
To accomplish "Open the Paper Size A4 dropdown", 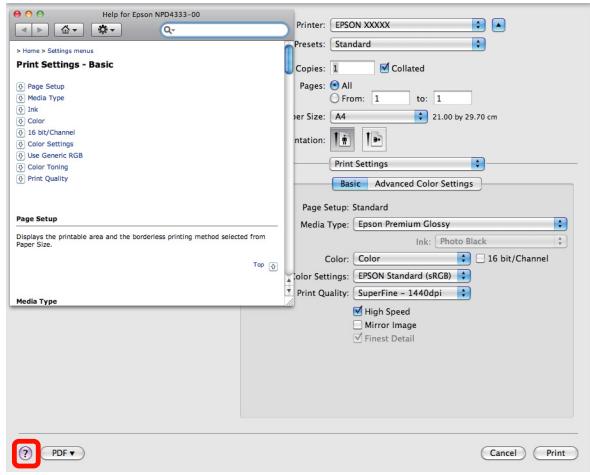I will tap(379, 116).
